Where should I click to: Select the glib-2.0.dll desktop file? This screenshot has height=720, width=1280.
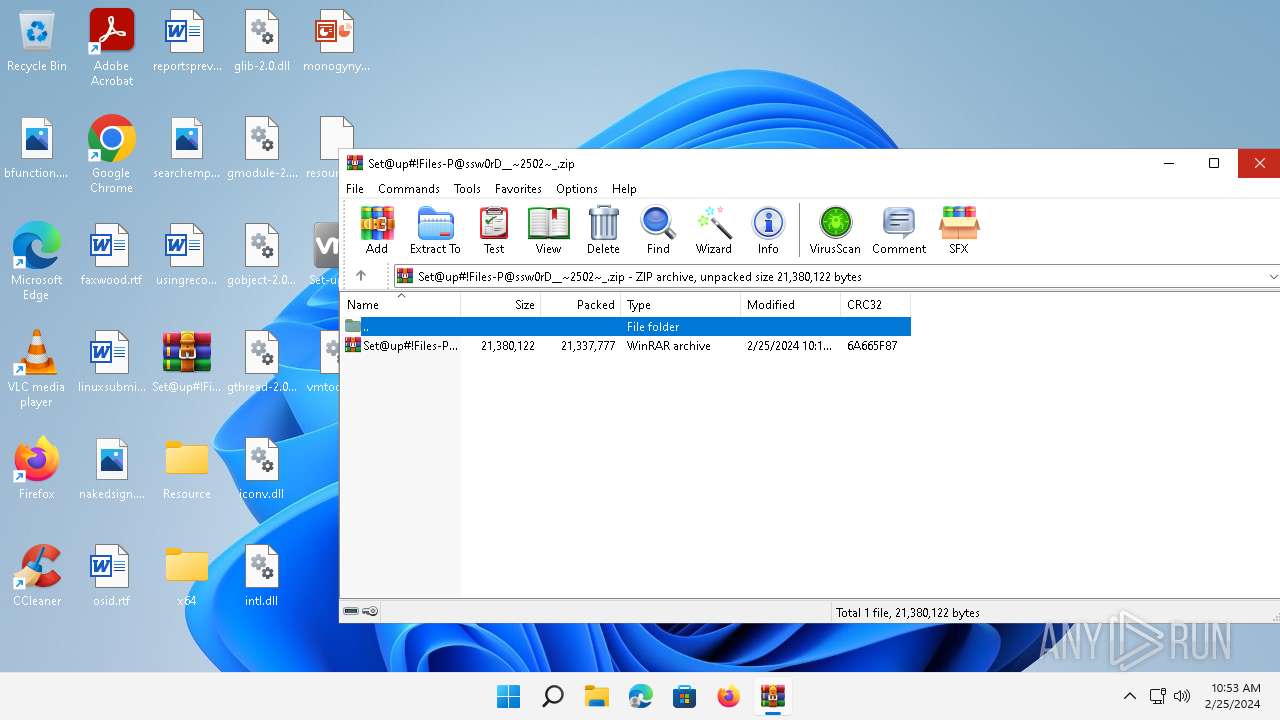coord(261,41)
